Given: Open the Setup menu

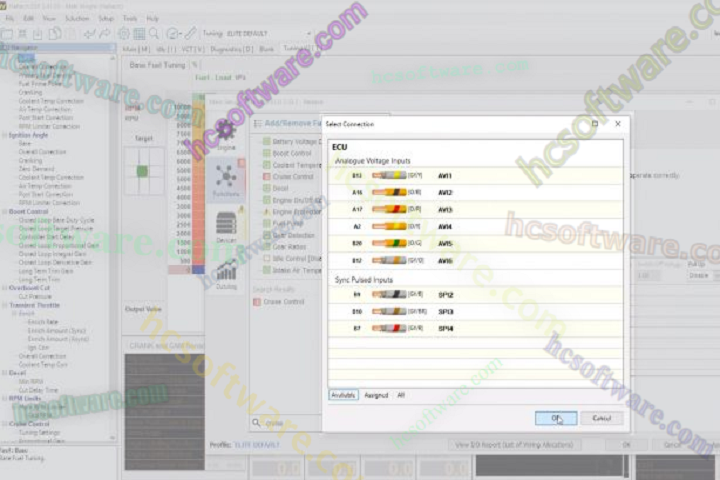Looking at the screenshot, I should tap(106, 18).
